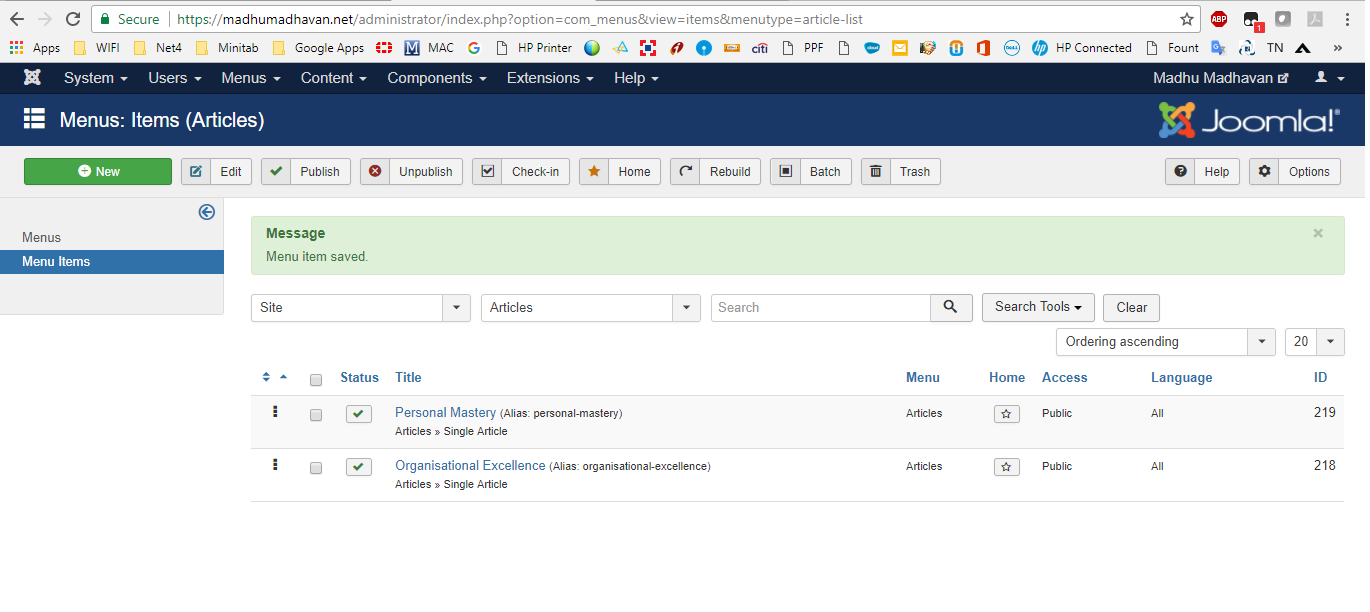Expand the Search Tools dropdown
Screen dimensions: 1370x612
pyautogui.click(x=1038, y=307)
